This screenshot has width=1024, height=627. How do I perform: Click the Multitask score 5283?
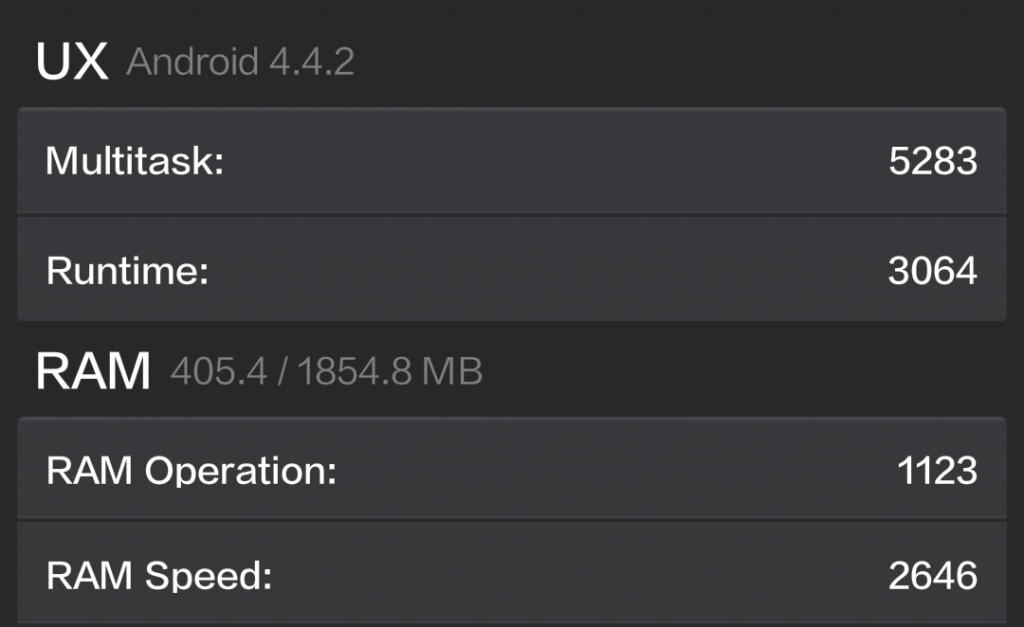[x=933, y=161]
